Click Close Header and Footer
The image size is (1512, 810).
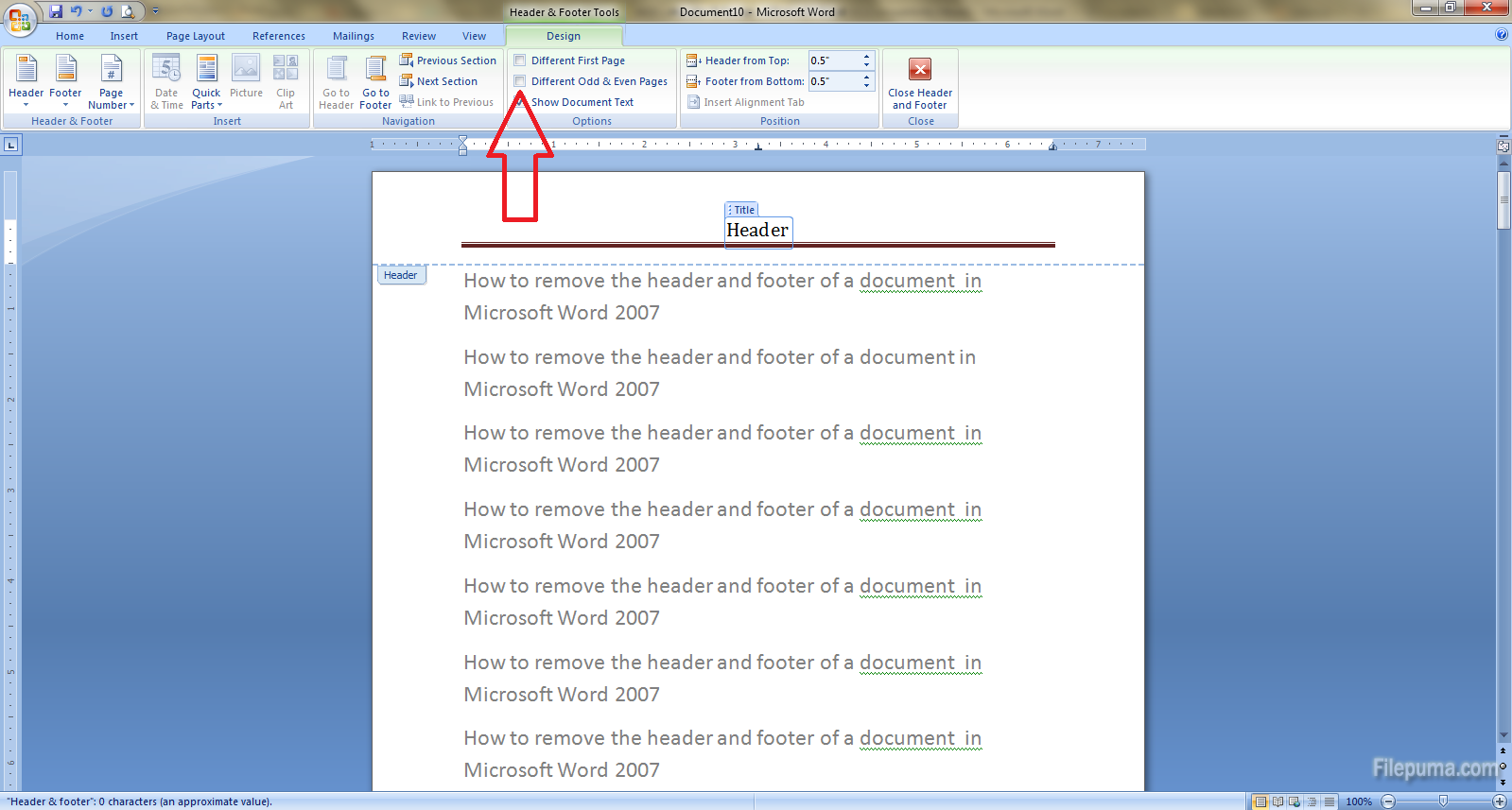(920, 82)
